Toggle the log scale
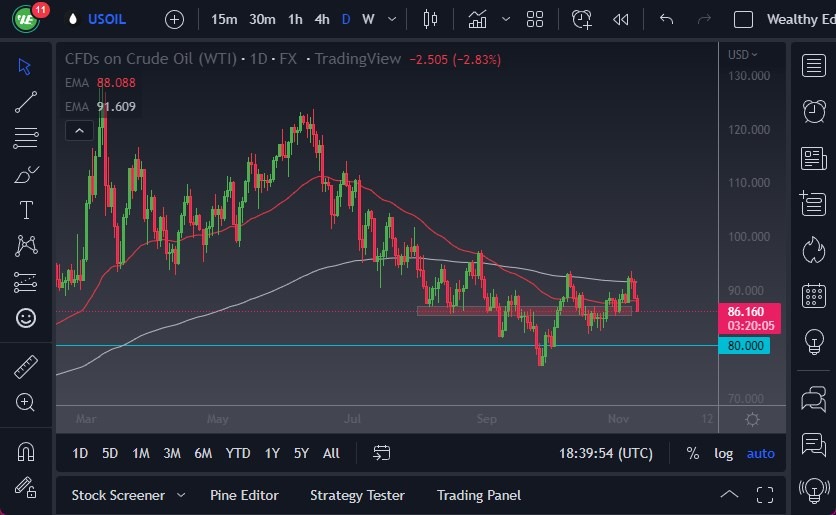This screenshot has width=836, height=515. [723, 453]
